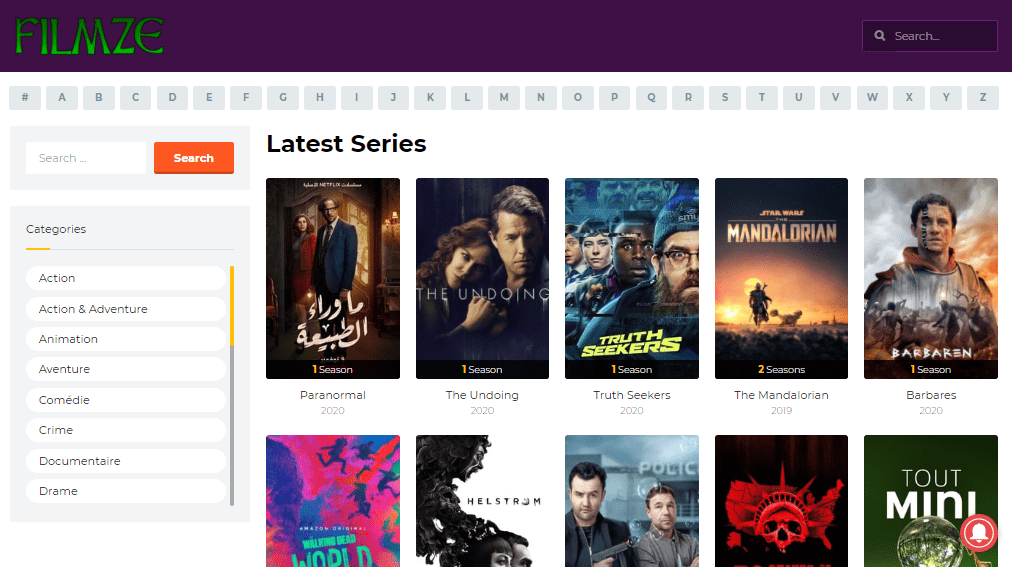Filter series by letter X
1012x567 pixels.
pyautogui.click(x=909, y=97)
